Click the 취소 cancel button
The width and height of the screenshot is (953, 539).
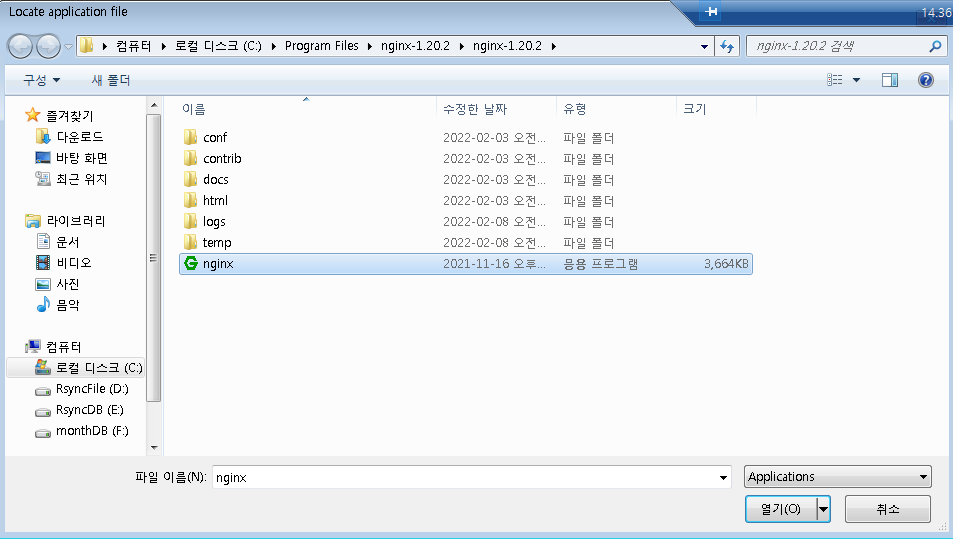point(887,509)
